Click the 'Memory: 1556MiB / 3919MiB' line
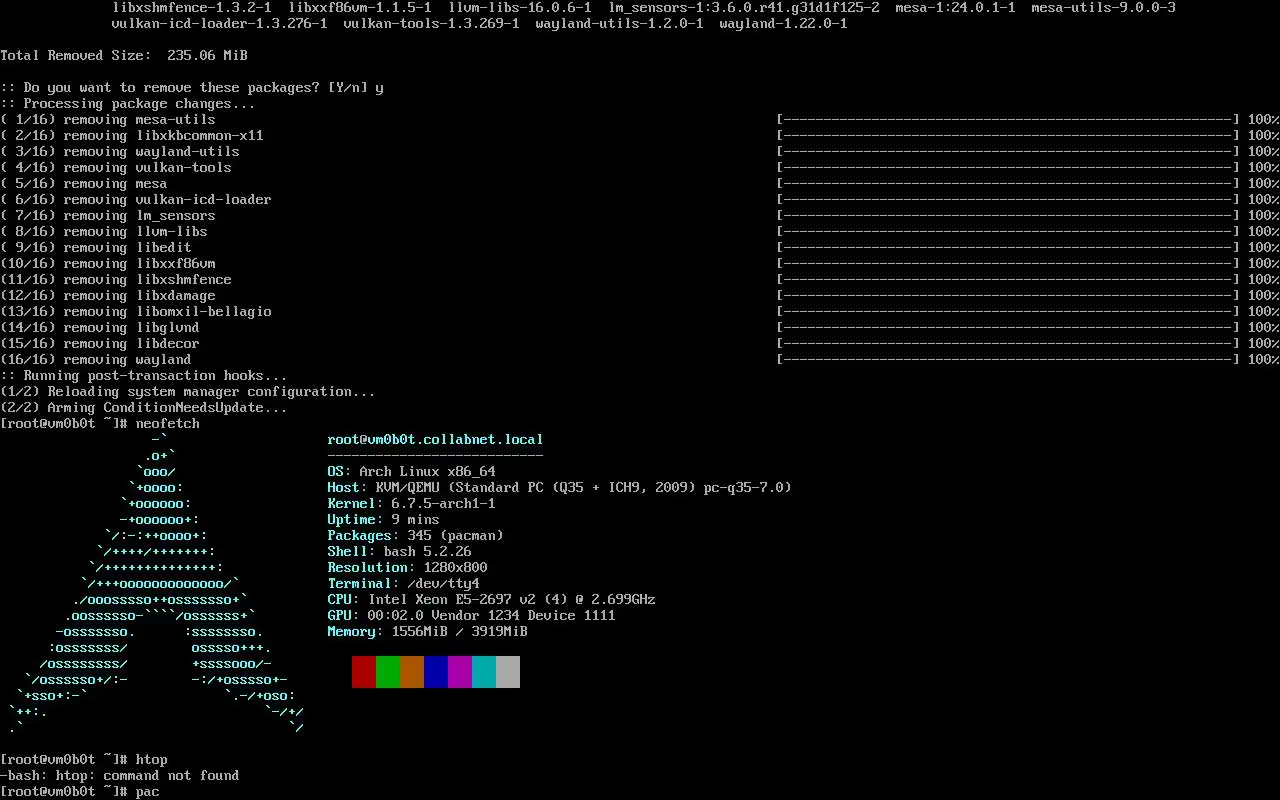1280x800 pixels. (x=427, y=632)
